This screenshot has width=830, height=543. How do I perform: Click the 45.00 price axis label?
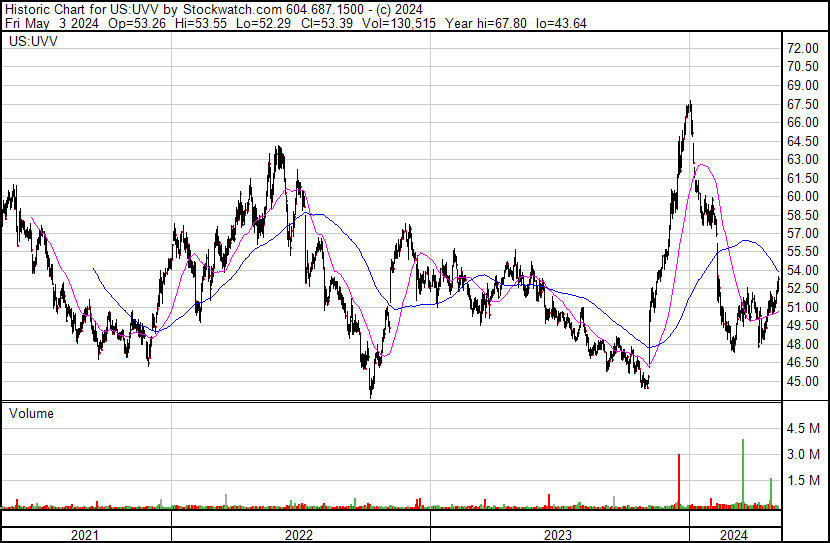(x=803, y=381)
